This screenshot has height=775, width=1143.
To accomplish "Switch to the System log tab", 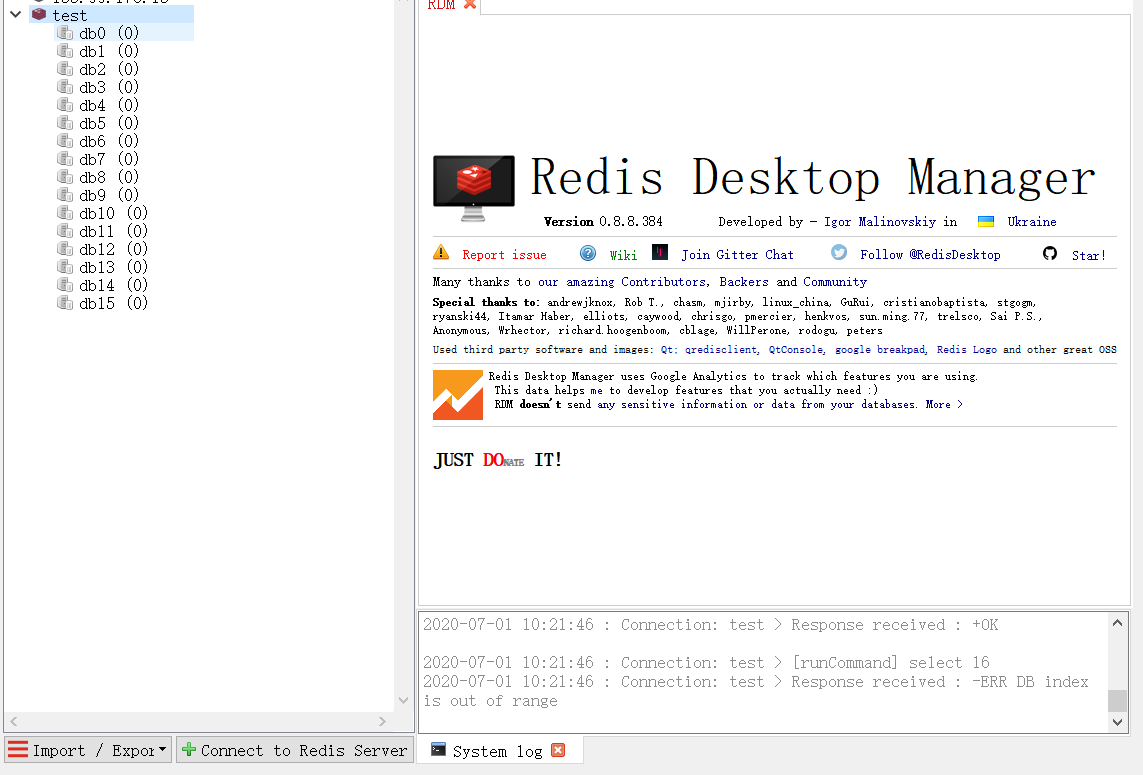I will click(497, 751).
